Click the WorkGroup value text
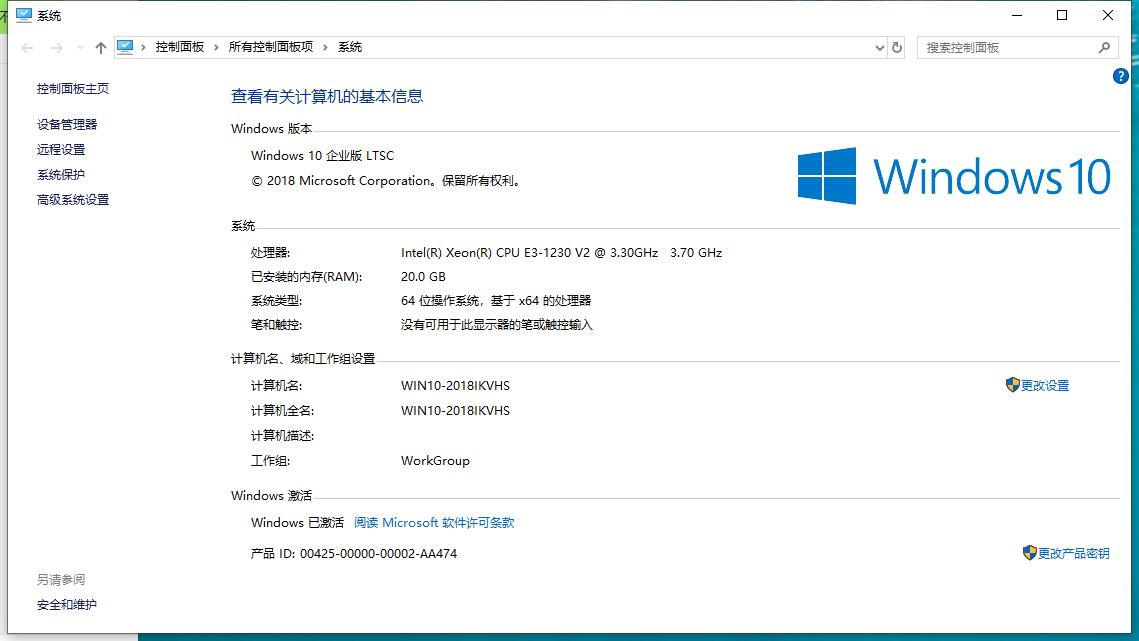The height and width of the screenshot is (641, 1139). [435, 461]
